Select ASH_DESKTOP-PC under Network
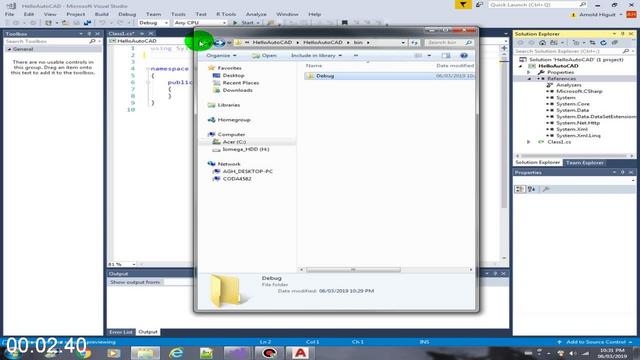The width and height of the screenshot is (640, 360). [x=247, y=171]
